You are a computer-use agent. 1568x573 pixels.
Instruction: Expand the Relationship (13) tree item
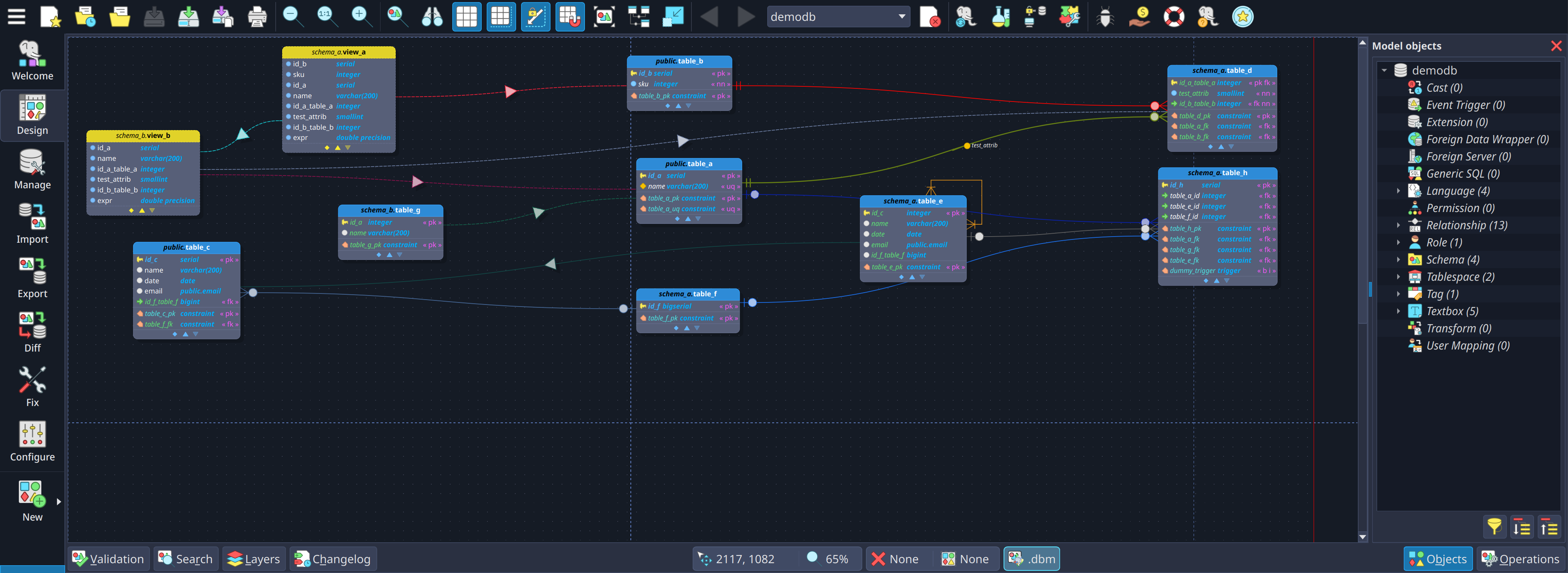pos(1398,225)
